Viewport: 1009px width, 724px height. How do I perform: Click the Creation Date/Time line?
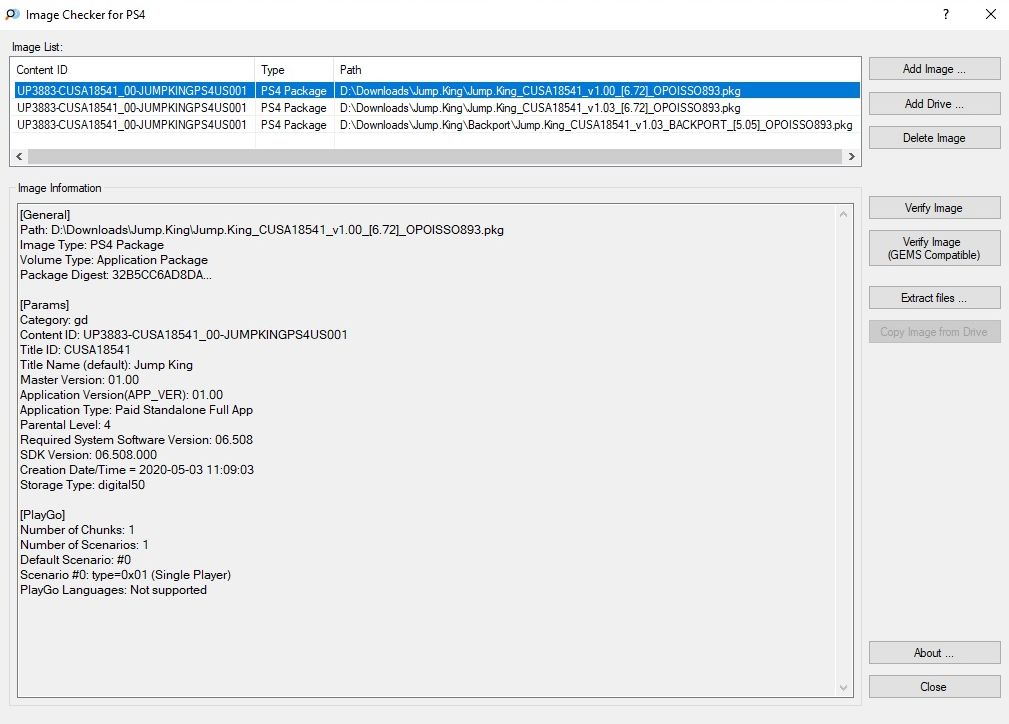(x=137, y=470)
